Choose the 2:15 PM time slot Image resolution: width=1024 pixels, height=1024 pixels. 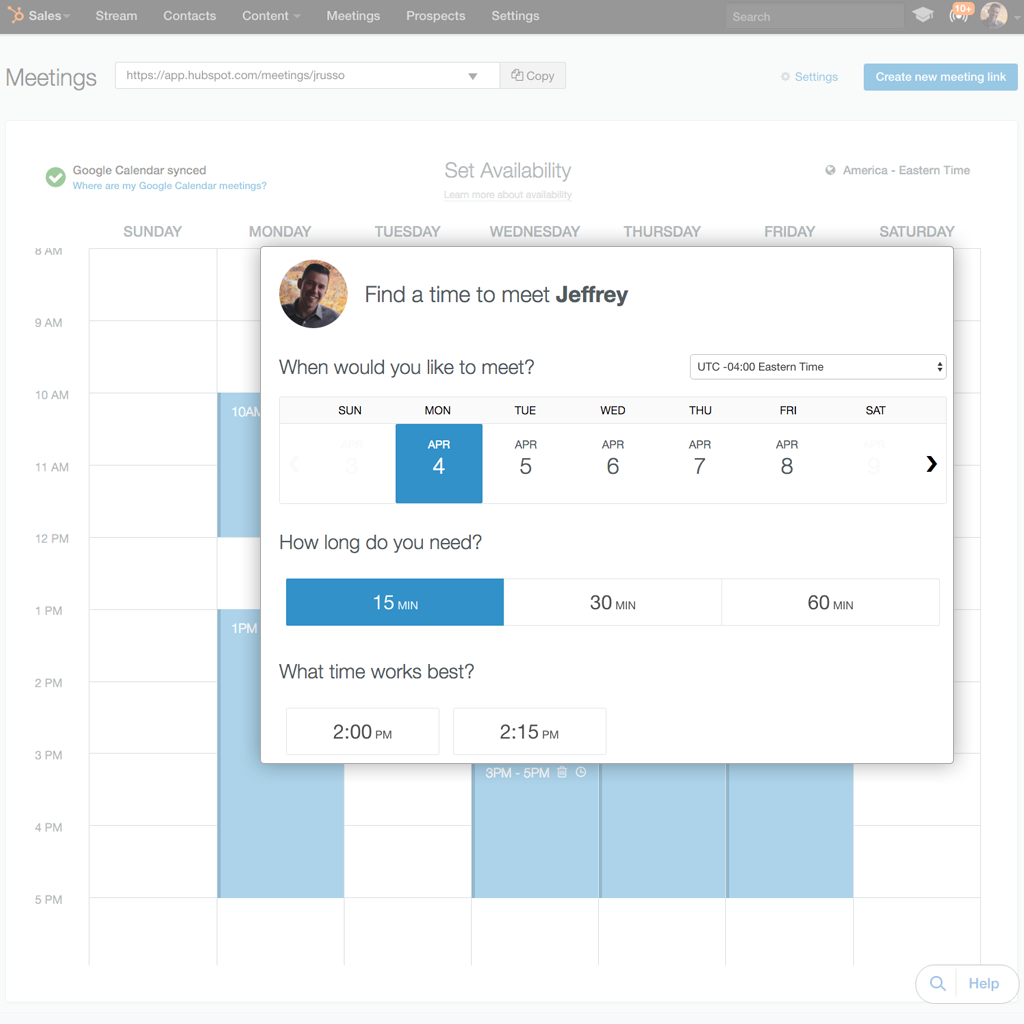point(529,731)
